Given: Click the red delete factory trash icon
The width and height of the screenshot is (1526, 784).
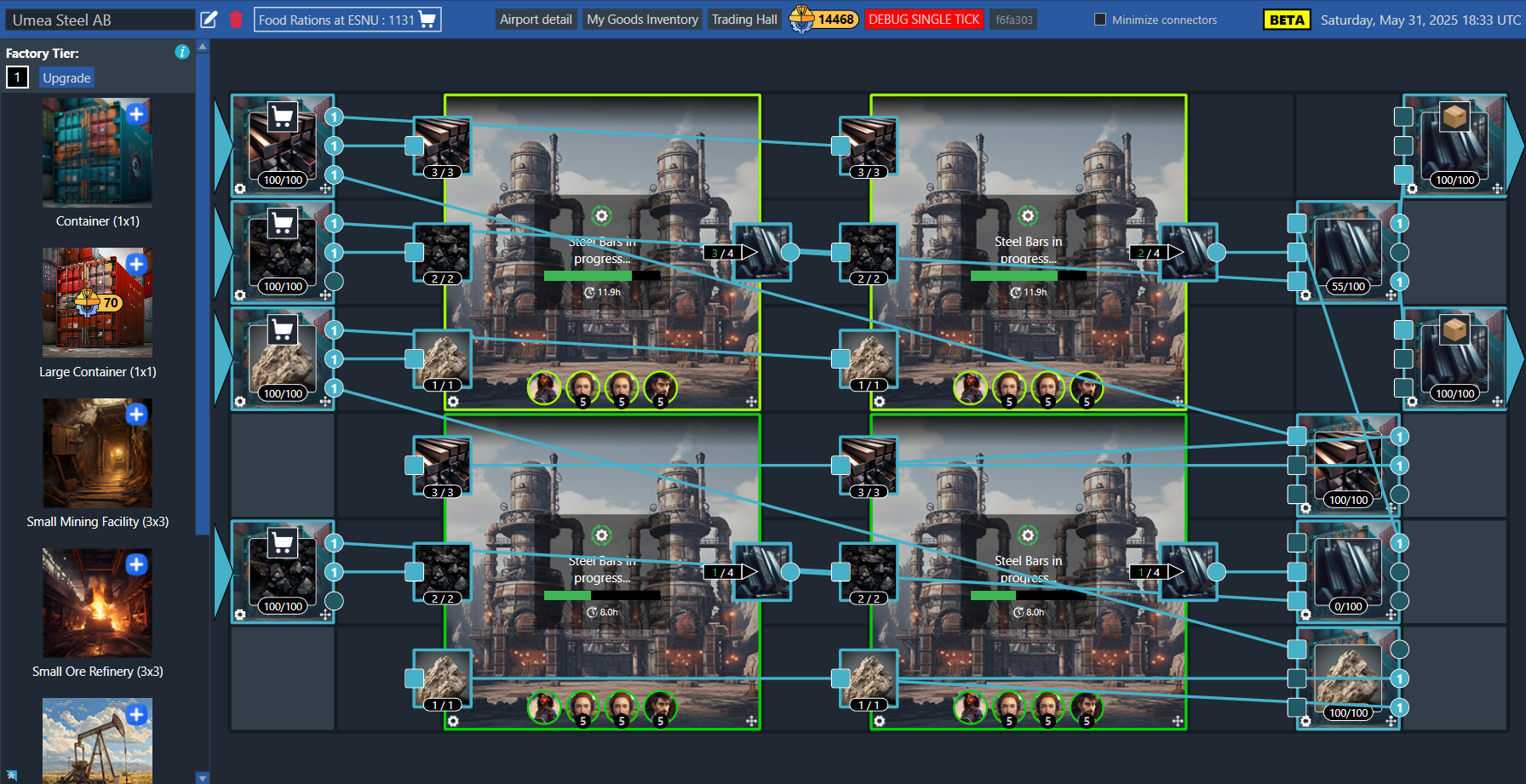Looking at the screenshot, I should pos(236,20).
